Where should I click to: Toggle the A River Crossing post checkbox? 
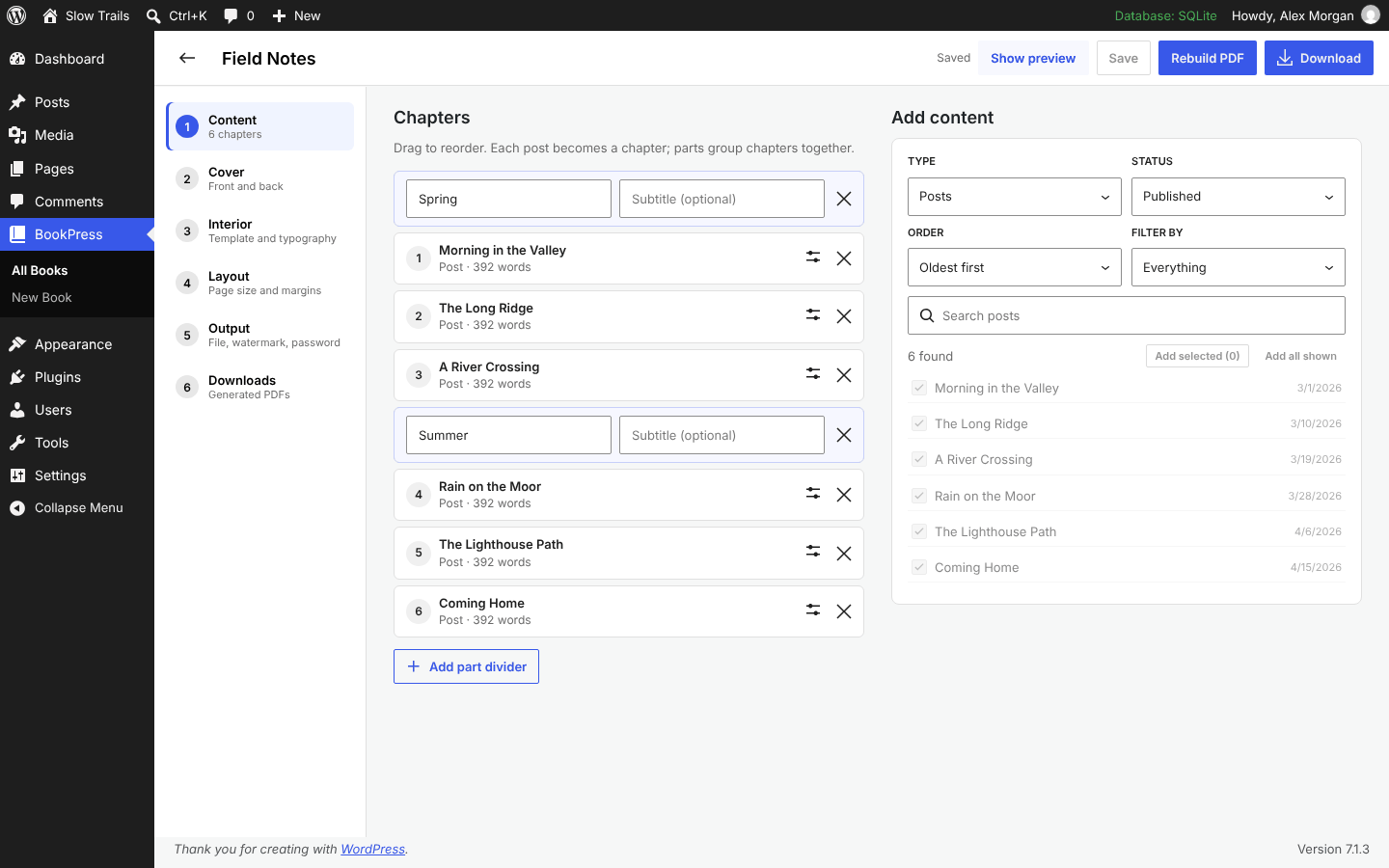[919, 459]
